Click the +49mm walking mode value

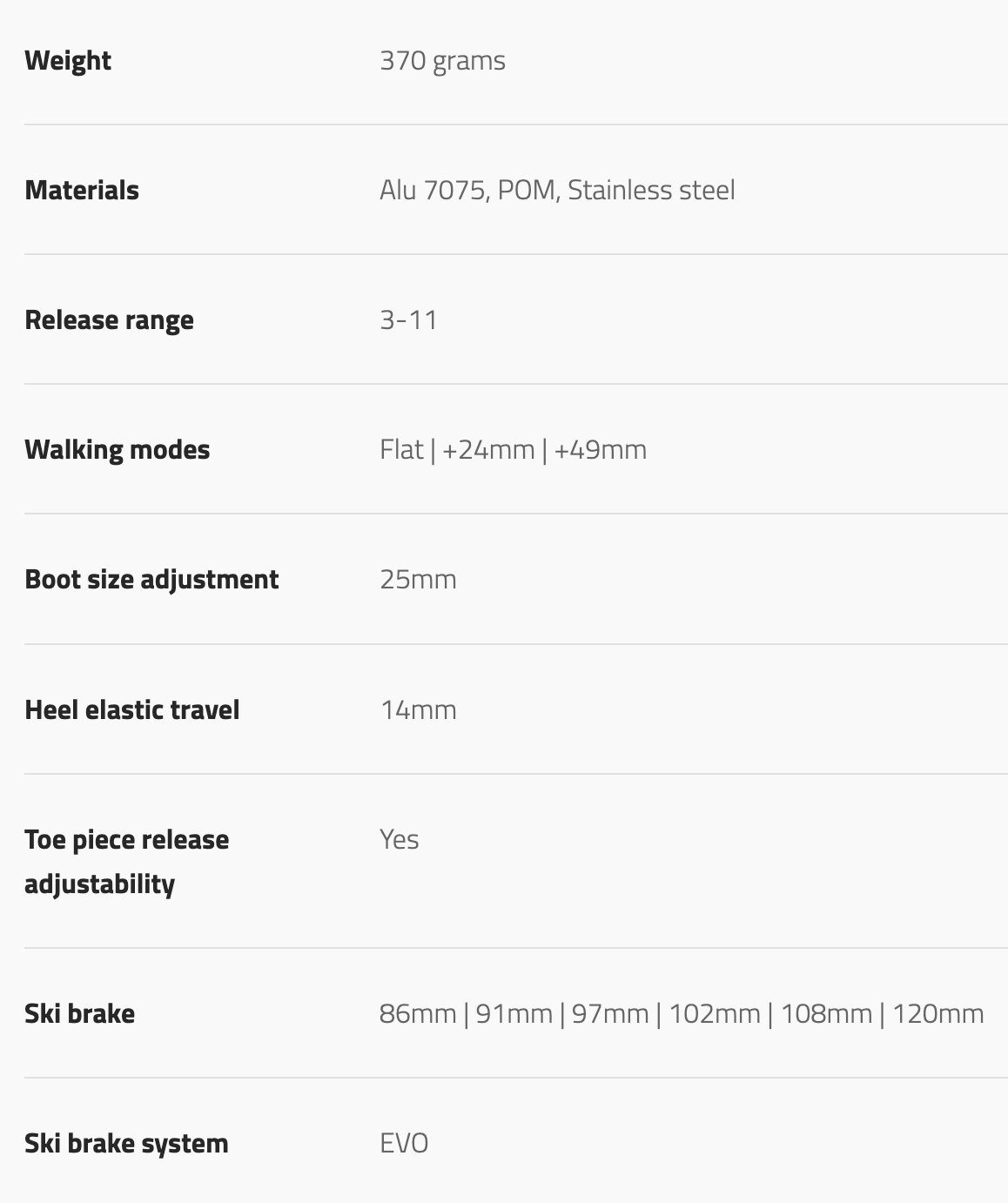point(600,450)
